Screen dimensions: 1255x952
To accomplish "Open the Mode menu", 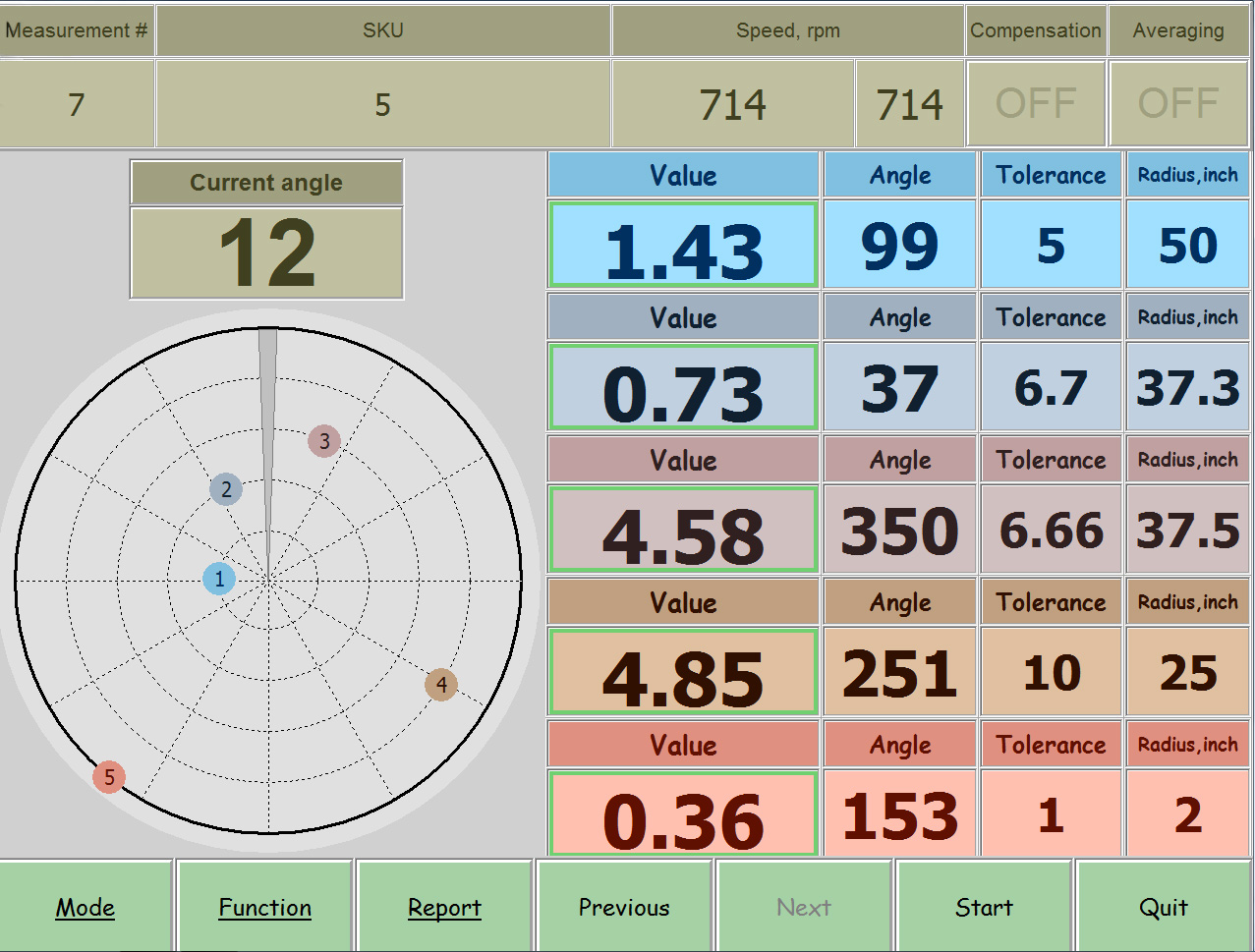I will pos(86,907).
